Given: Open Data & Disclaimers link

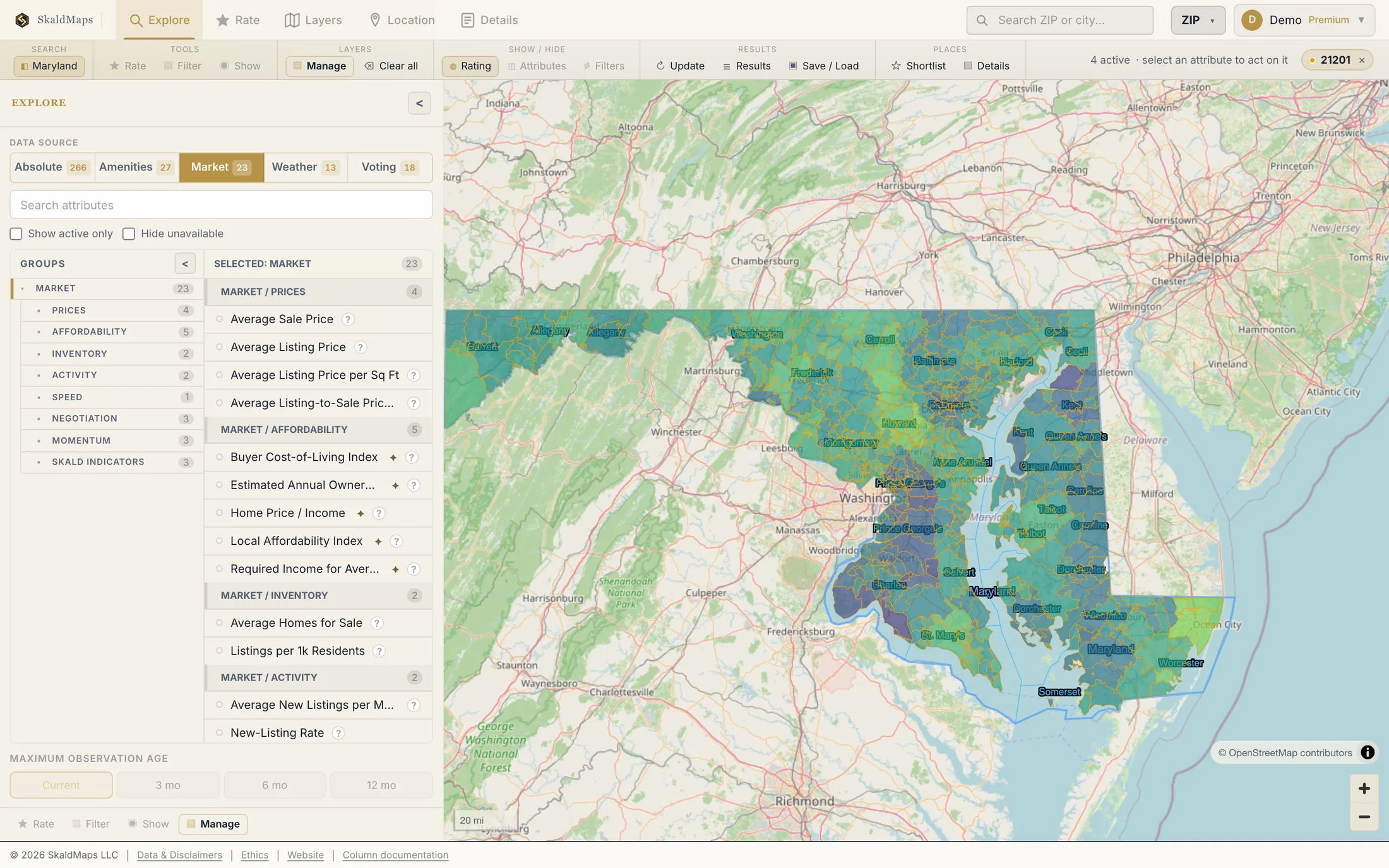Looking at the screenshot, I should point(179,855).
